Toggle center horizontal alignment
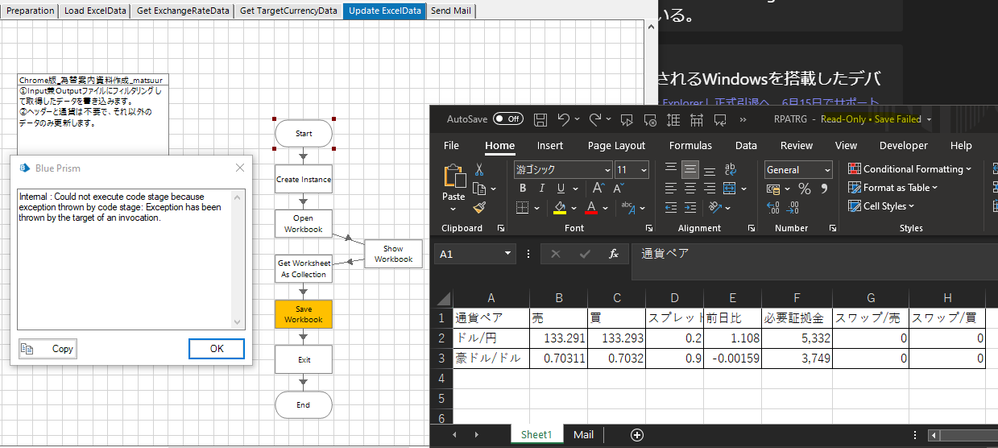Viewport: 998px width, 448px height. click(690, 188)
